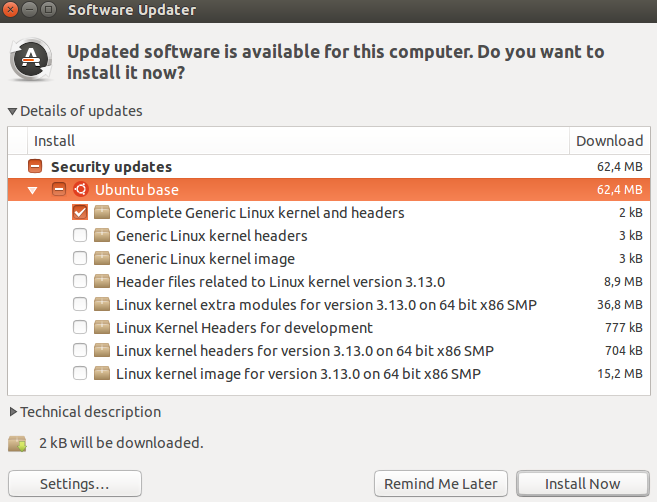Image resolution: width=657 pixels, height=502 pixels.
Task: Click package icon beside Complete Generic Linux kernel
Action: [x=101, y=213]
